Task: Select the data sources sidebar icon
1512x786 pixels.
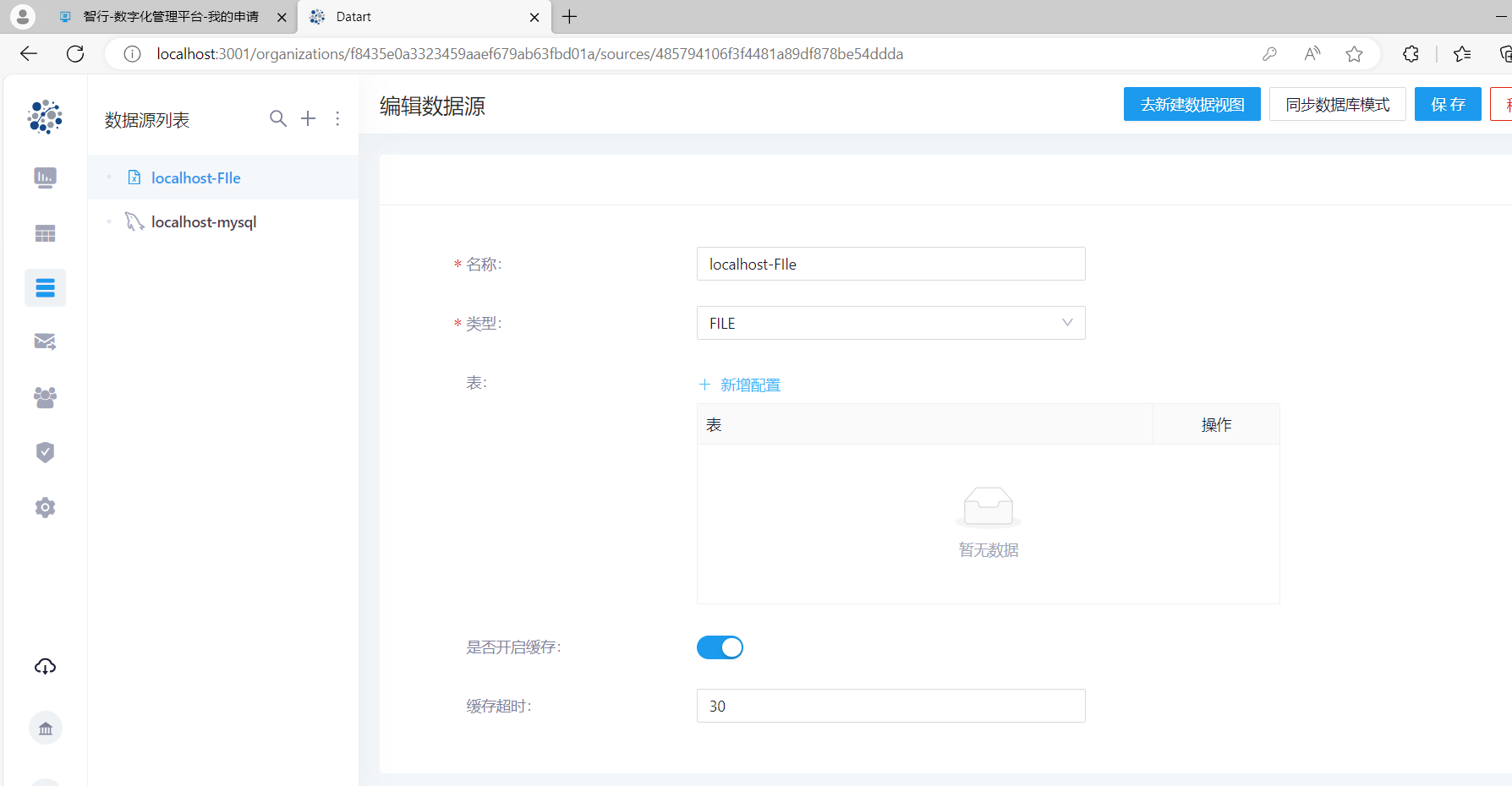Action: tap(45, 288)
